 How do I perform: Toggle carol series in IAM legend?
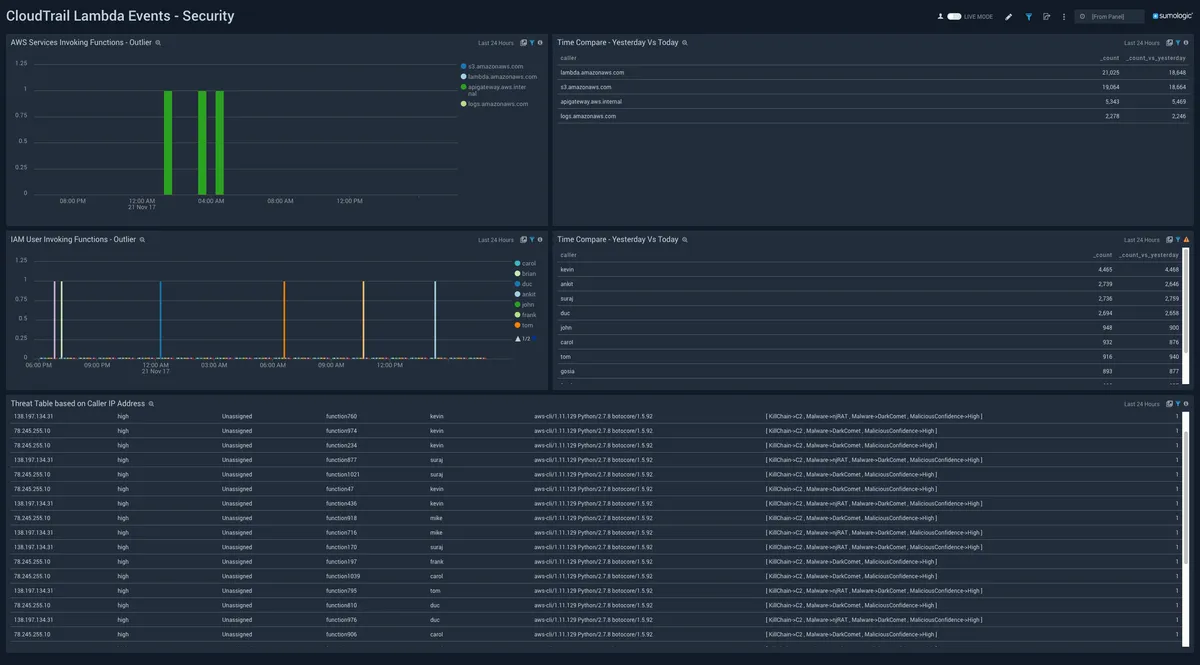tap(529, 263)
